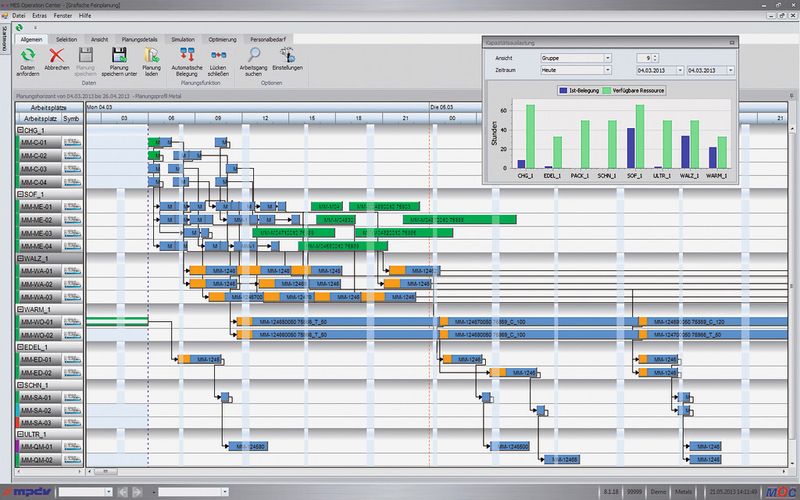Screen dimensions: 800x500
Task: Click the spinner control showing 9
Action: [647, 58]
